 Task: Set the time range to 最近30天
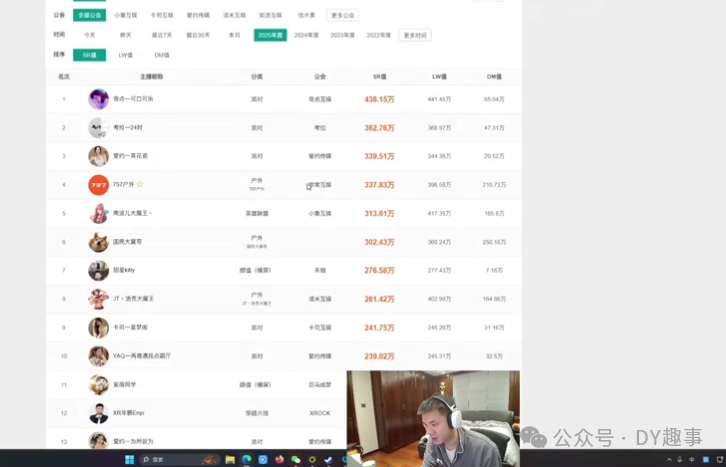198,35
